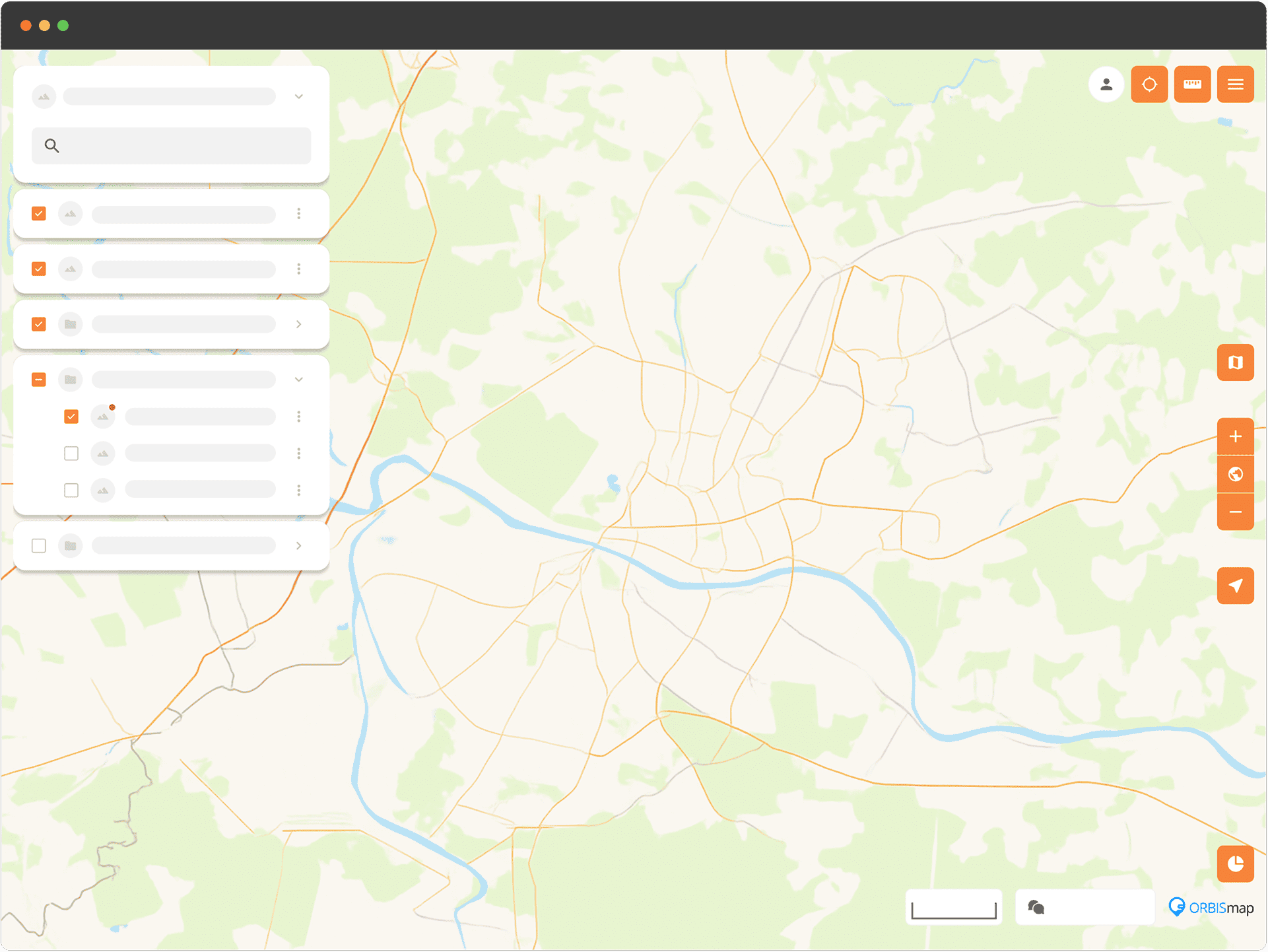Open the pie chart statistics button
The image size is (1268, 952).
pos(1235,864)
